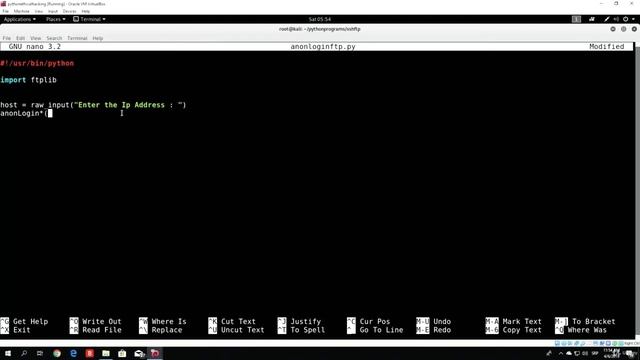The image size is (640, 360).
Task: Open Windows taskbar search magnifier
Action: pyautogui.click(x=24, y=353)
